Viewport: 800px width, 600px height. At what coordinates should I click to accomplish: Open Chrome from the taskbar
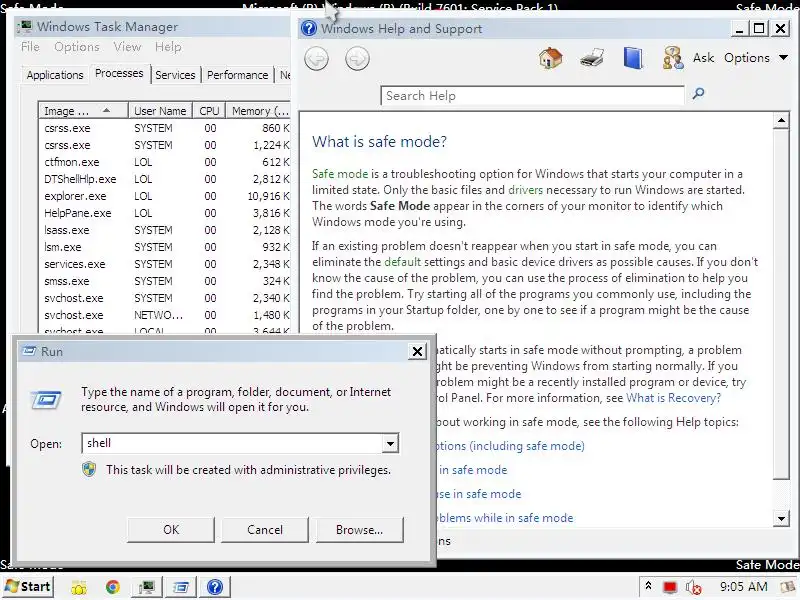click(x=113, y=587)
